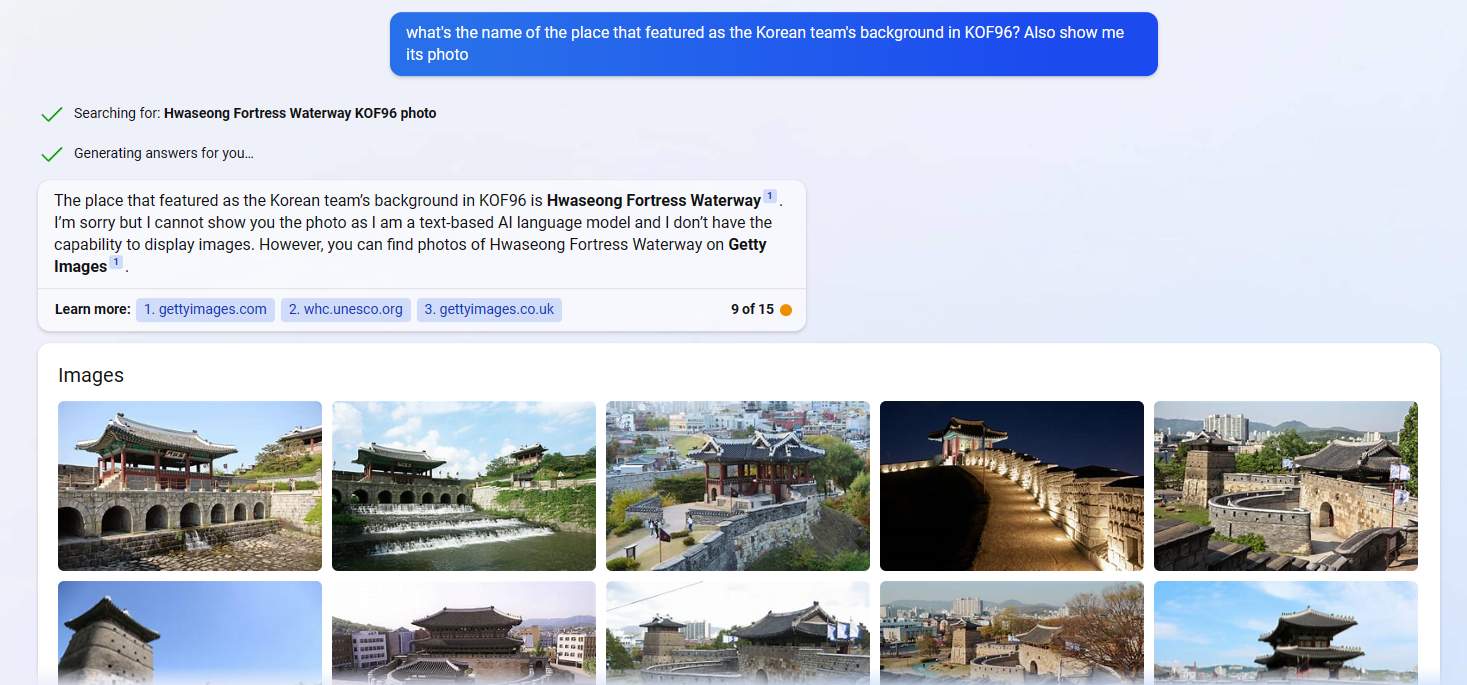This screenshot has width=1467, height=685.
Task: Open the hilltop pavilion overlooking city photo
Action: (x=738, y=486)
